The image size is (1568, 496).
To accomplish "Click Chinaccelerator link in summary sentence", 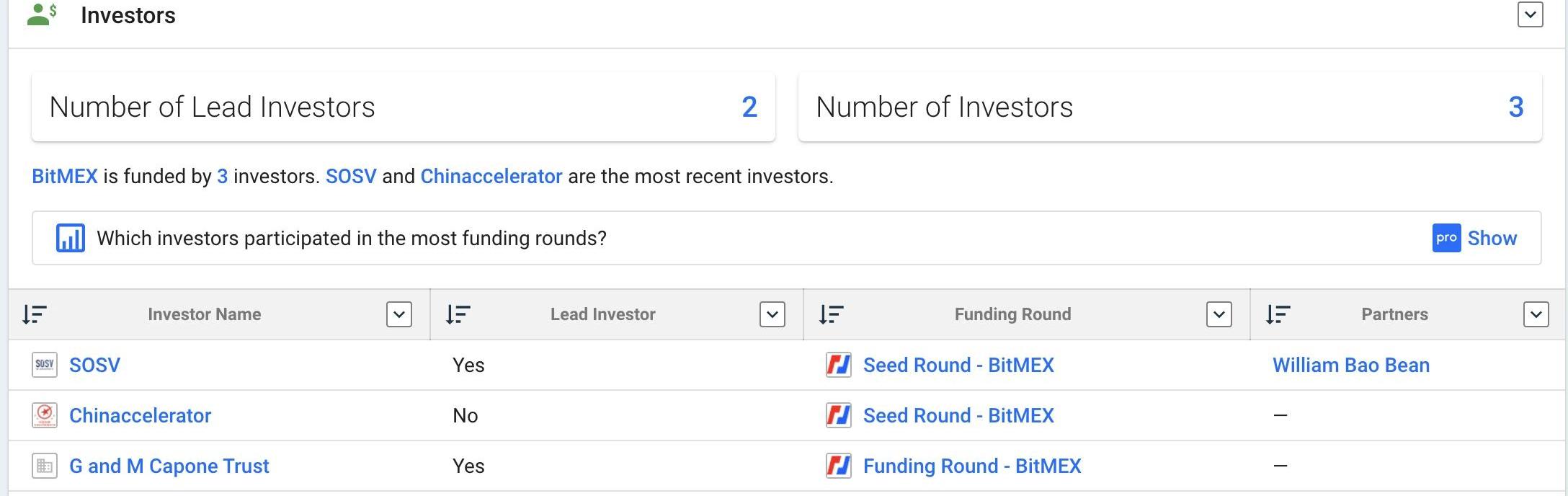I will pos(491,177).
